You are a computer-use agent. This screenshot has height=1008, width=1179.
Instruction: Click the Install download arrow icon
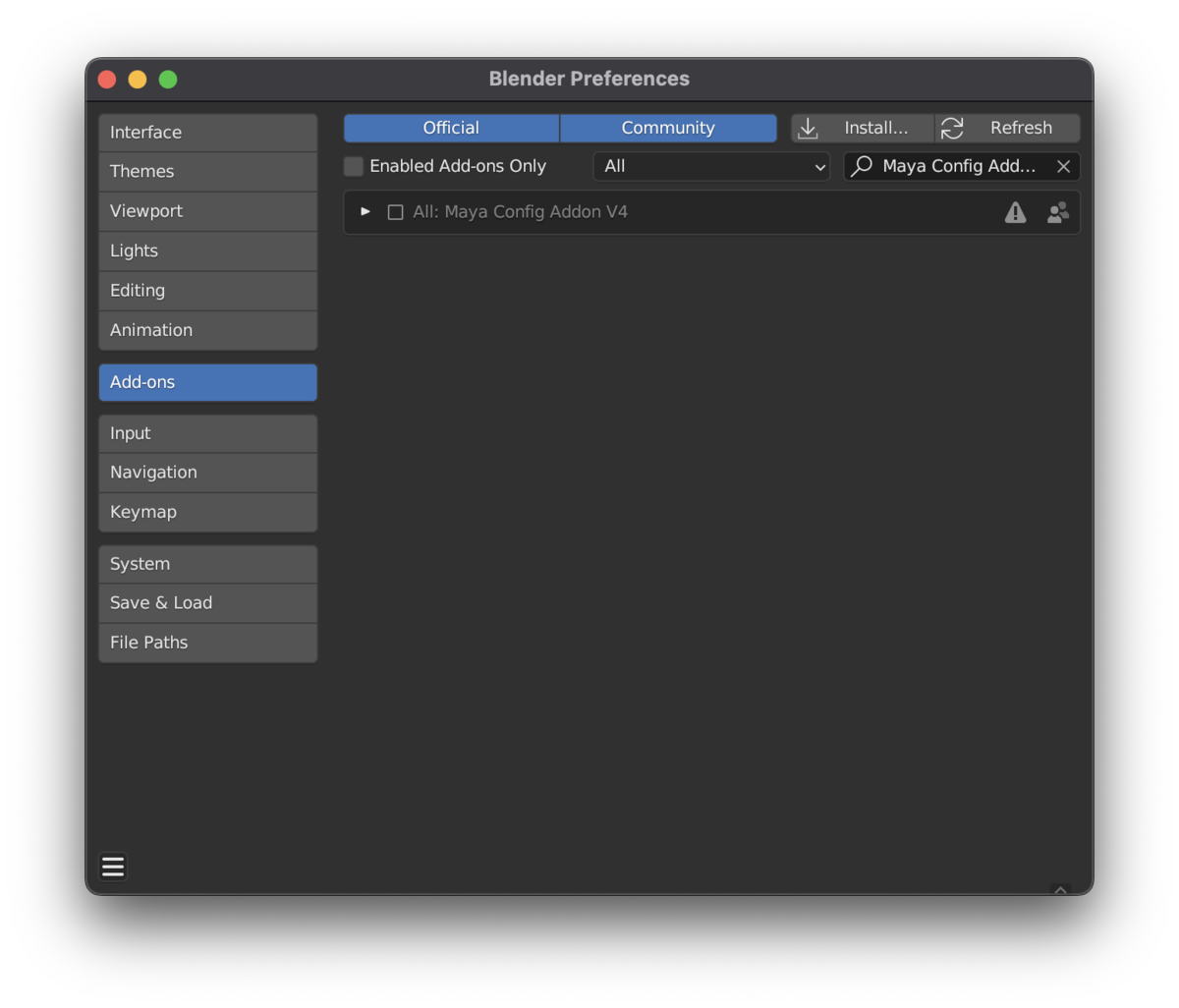(x=808, y=129)
